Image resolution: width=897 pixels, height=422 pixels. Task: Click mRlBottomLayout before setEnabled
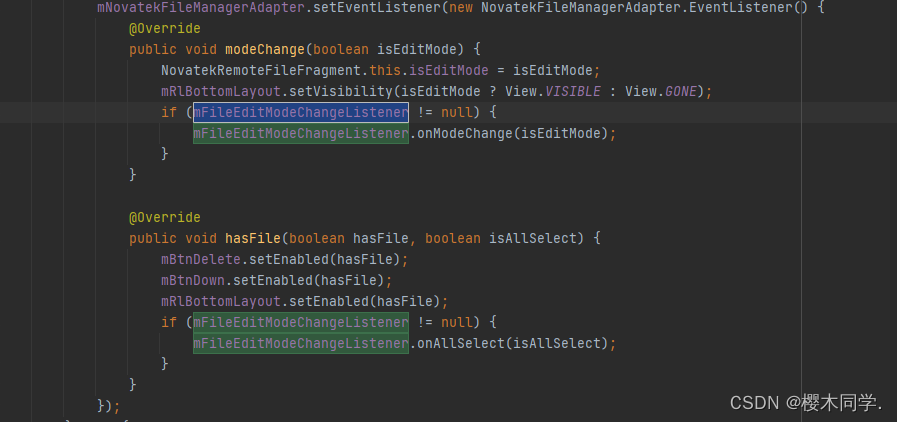[221, 301]
